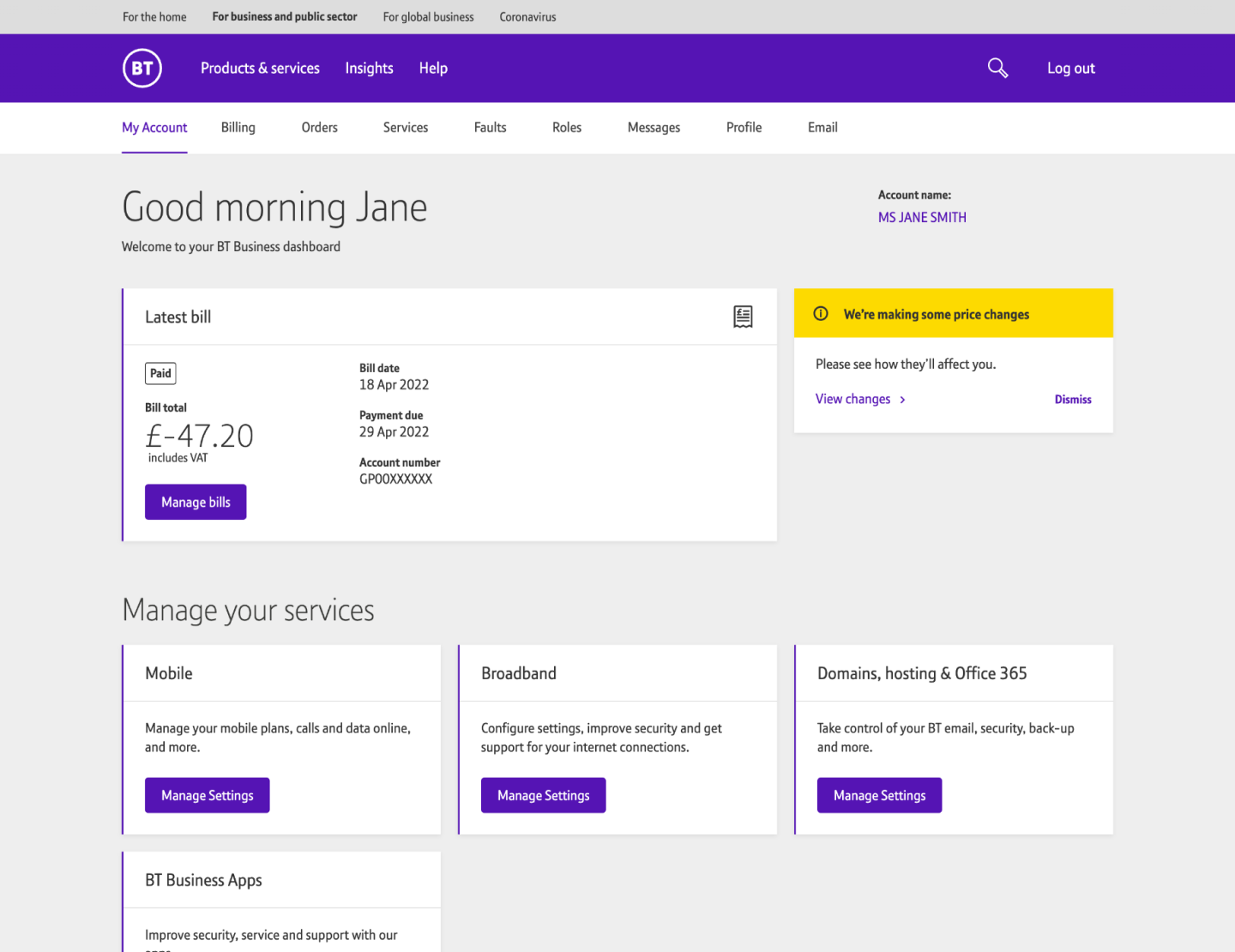The image size is (1235, 952).
Task: Select For business and public sector
Action: tap(285, 17)
